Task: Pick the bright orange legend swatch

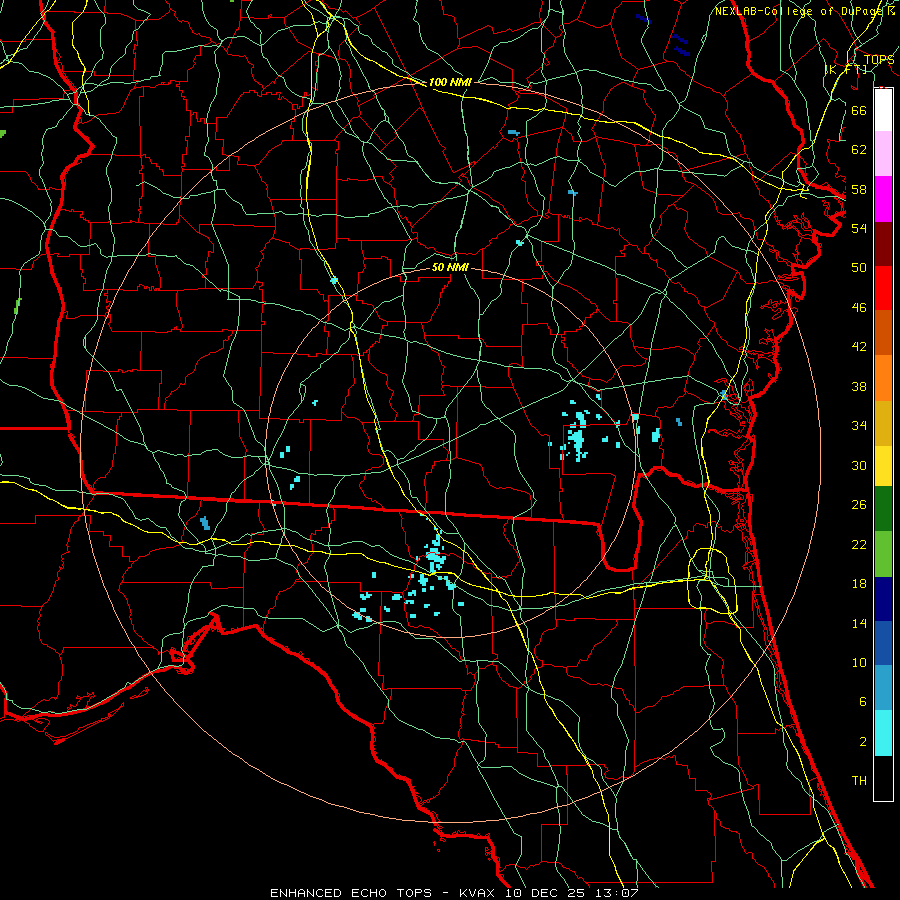Action: pyautogui.click(x=883, y=377)
